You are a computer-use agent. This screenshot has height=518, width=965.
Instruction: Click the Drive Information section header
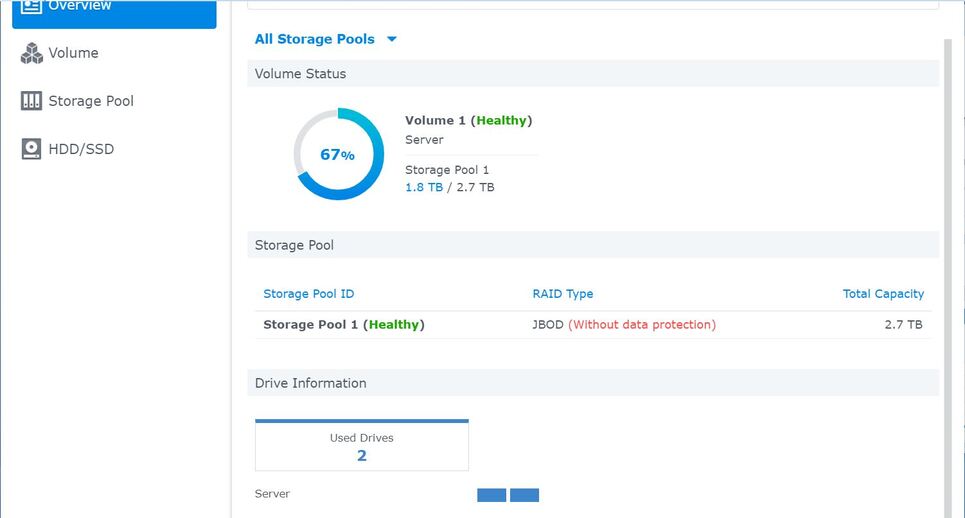pyautogui.click(x=310, y=383)
